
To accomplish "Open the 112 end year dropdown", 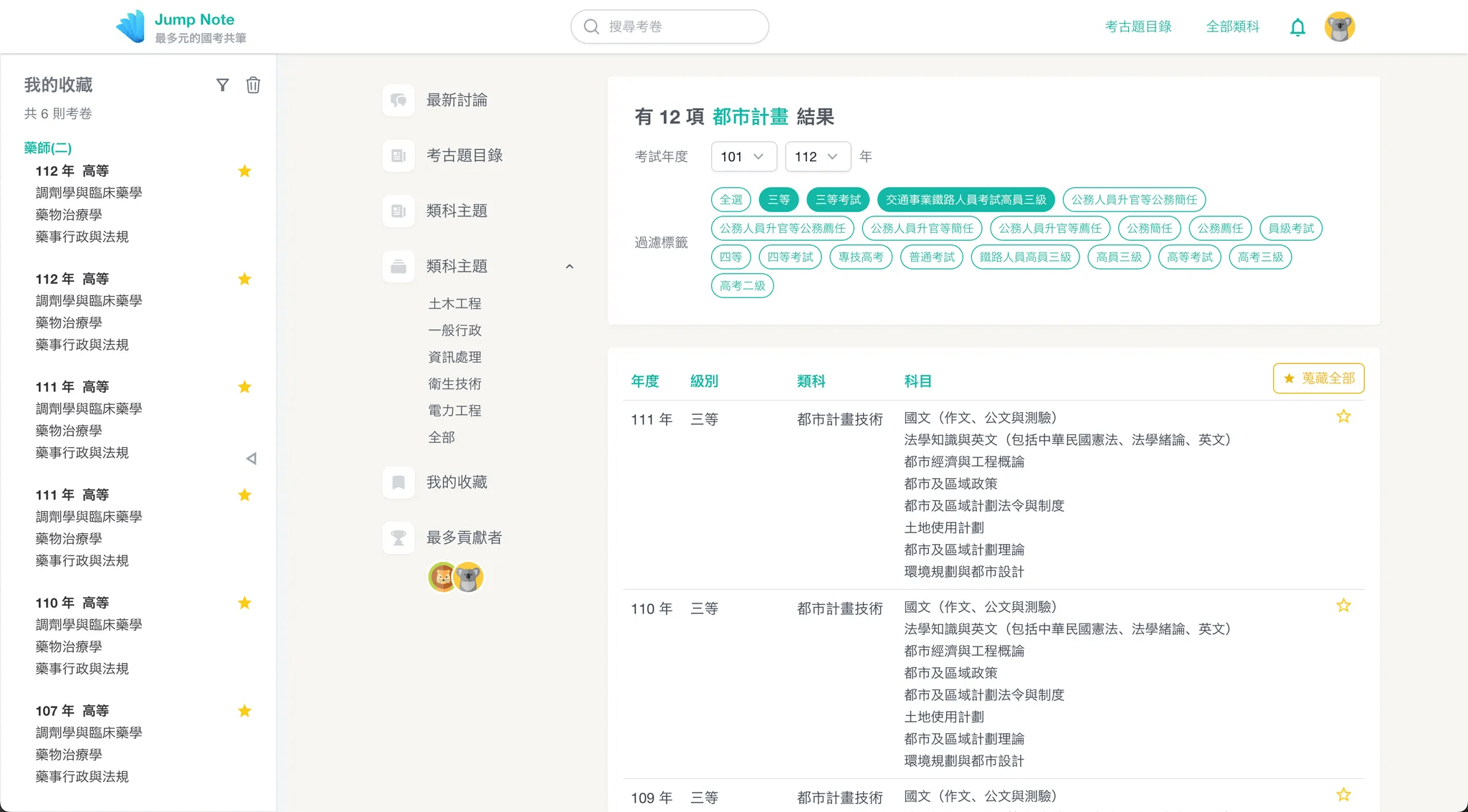I will pos(817,157).
